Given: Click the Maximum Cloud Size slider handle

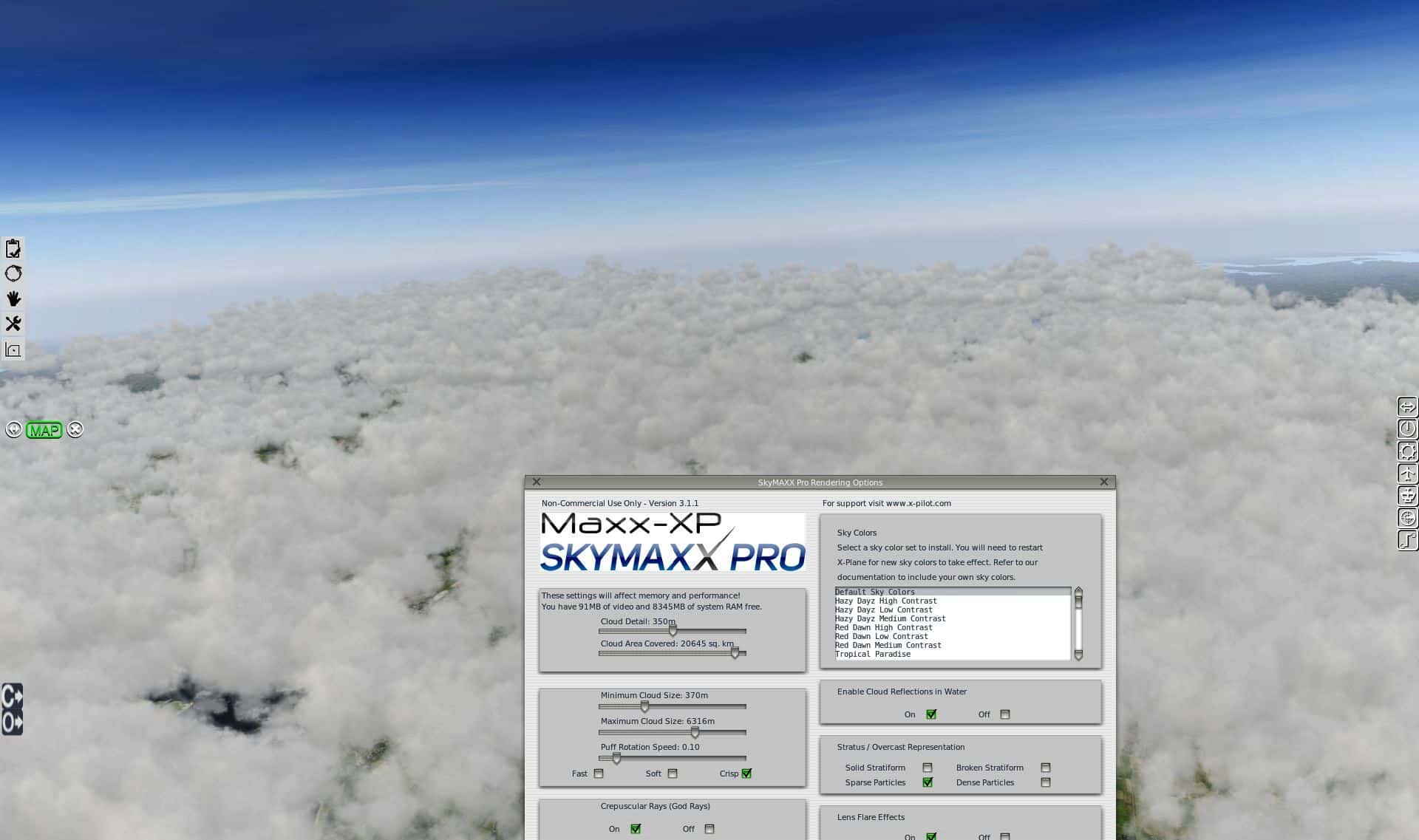Looking at the screenshot, I should pyautogui.click(x=695, y=732).
